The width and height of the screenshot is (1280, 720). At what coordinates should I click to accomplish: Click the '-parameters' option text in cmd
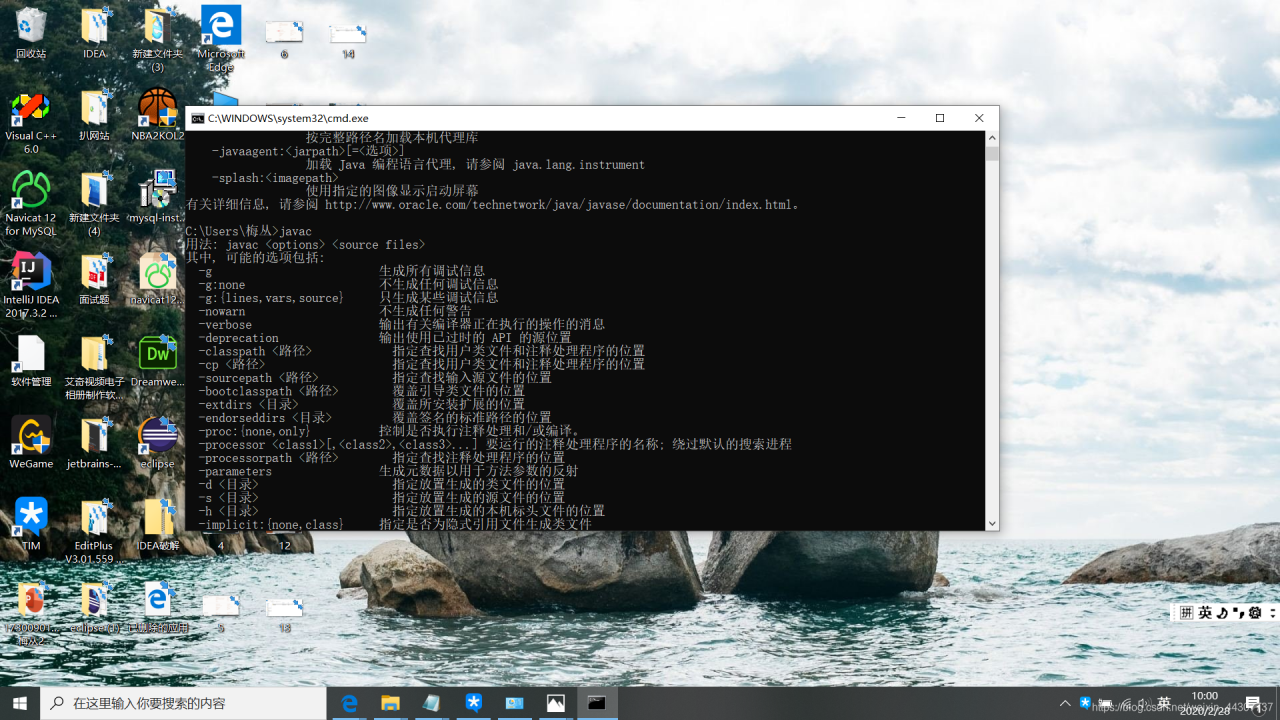click(x=235, y=471)
